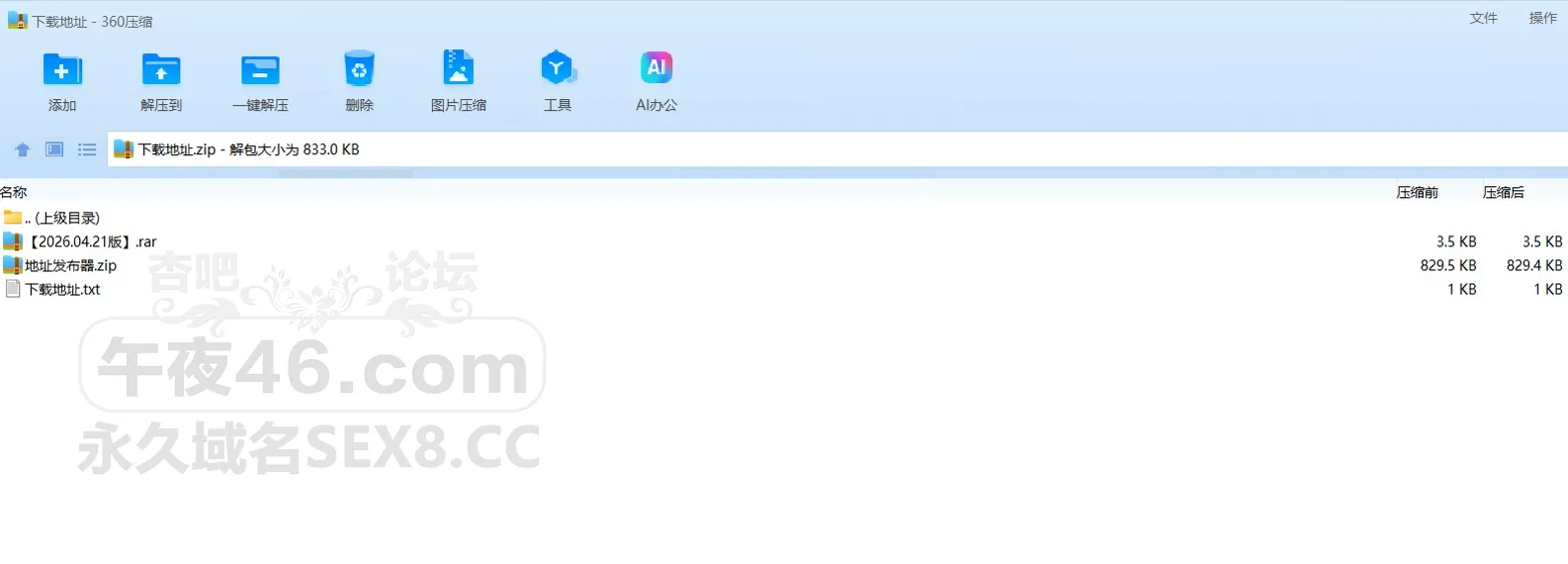1568x564 pixels.
Task: Click the 下载地址.zip address path field
Action: pyautogui.click(x=837, y=149)
